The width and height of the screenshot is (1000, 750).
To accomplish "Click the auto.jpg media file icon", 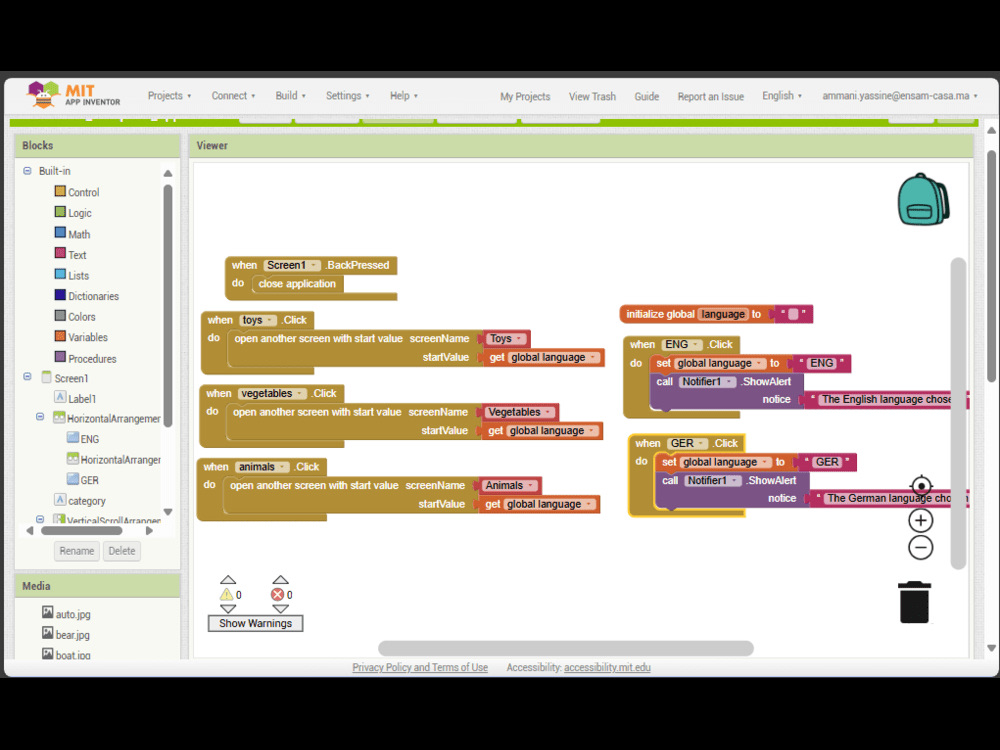I will click(x=47, y=613).
